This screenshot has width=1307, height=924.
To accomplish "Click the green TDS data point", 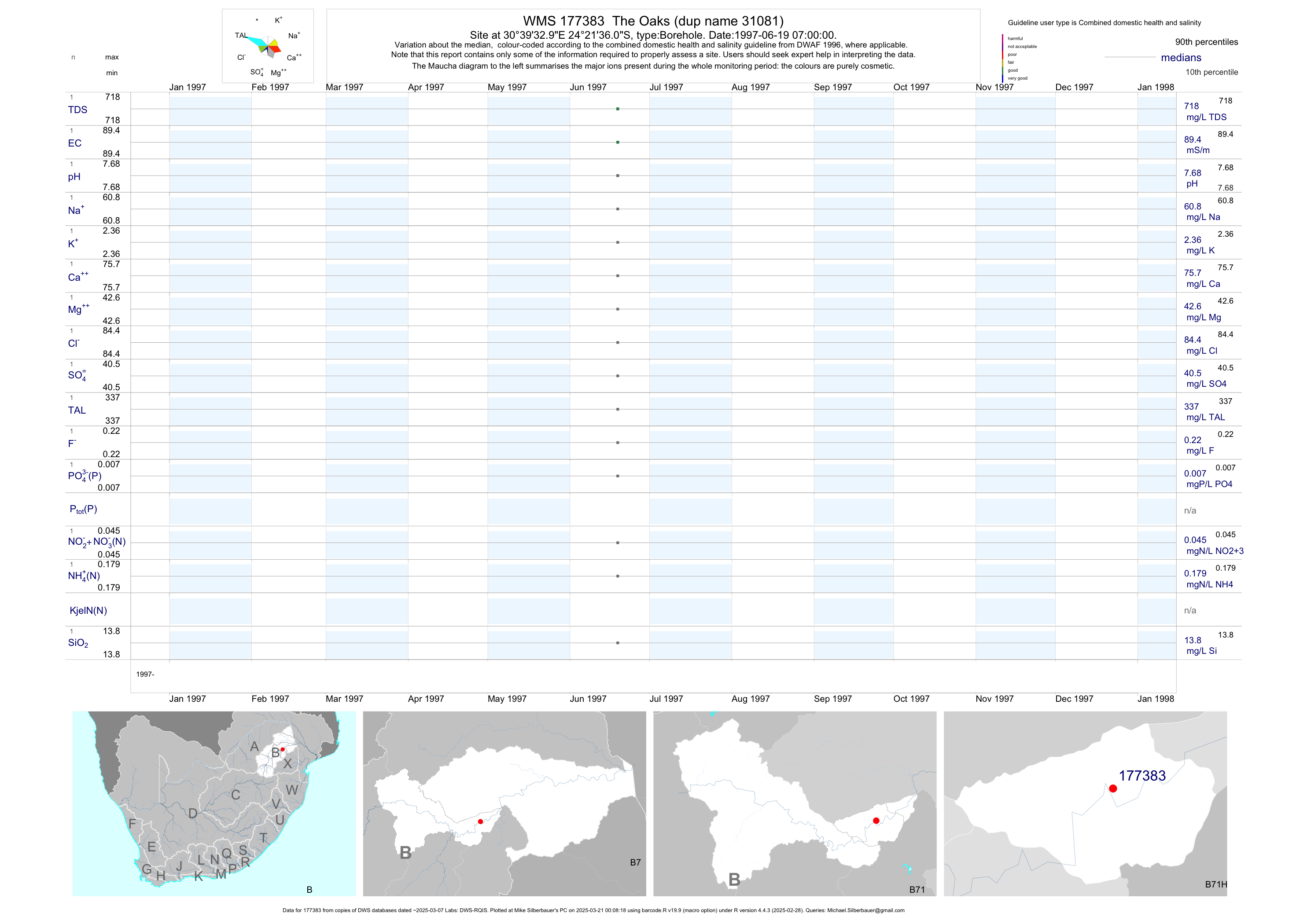I will click(x=618, y=109).
